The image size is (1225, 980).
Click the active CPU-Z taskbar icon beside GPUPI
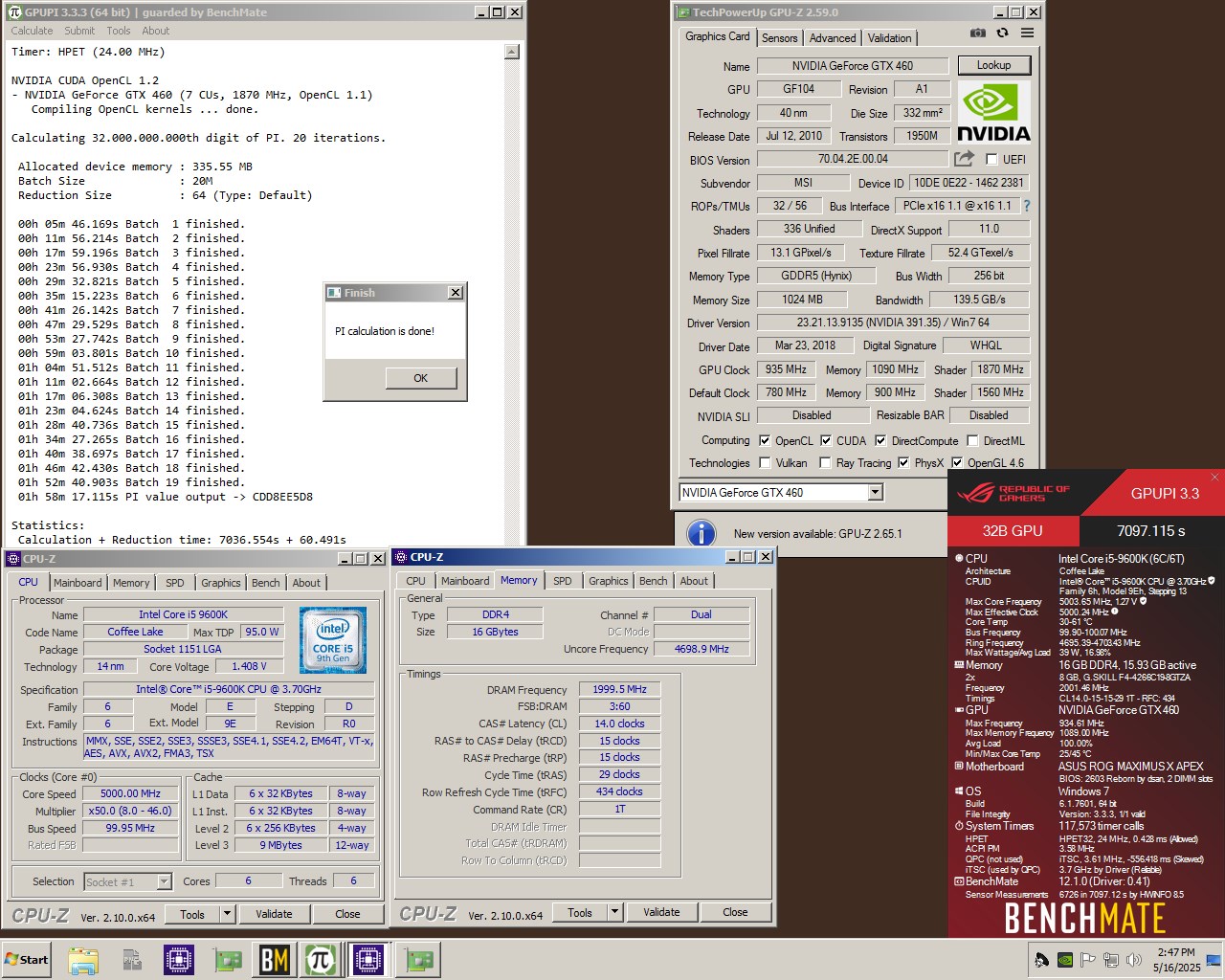click(367, 959)
